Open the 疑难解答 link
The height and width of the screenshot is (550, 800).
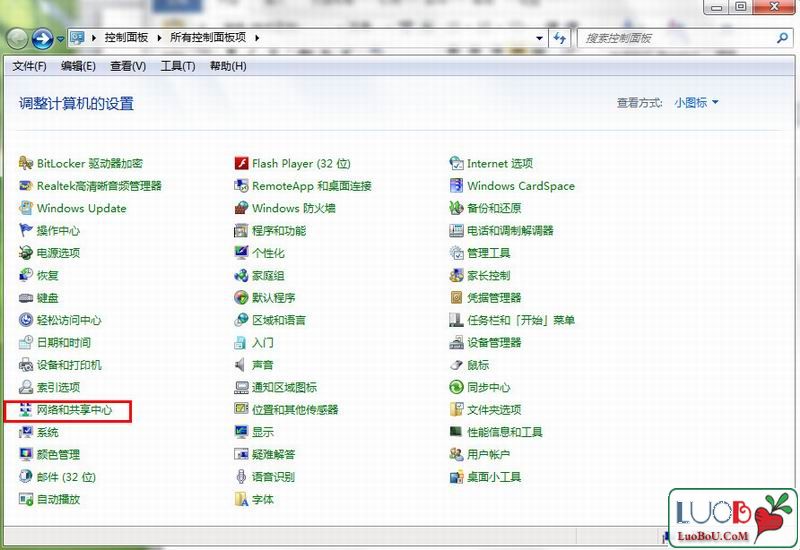point(273,455)
